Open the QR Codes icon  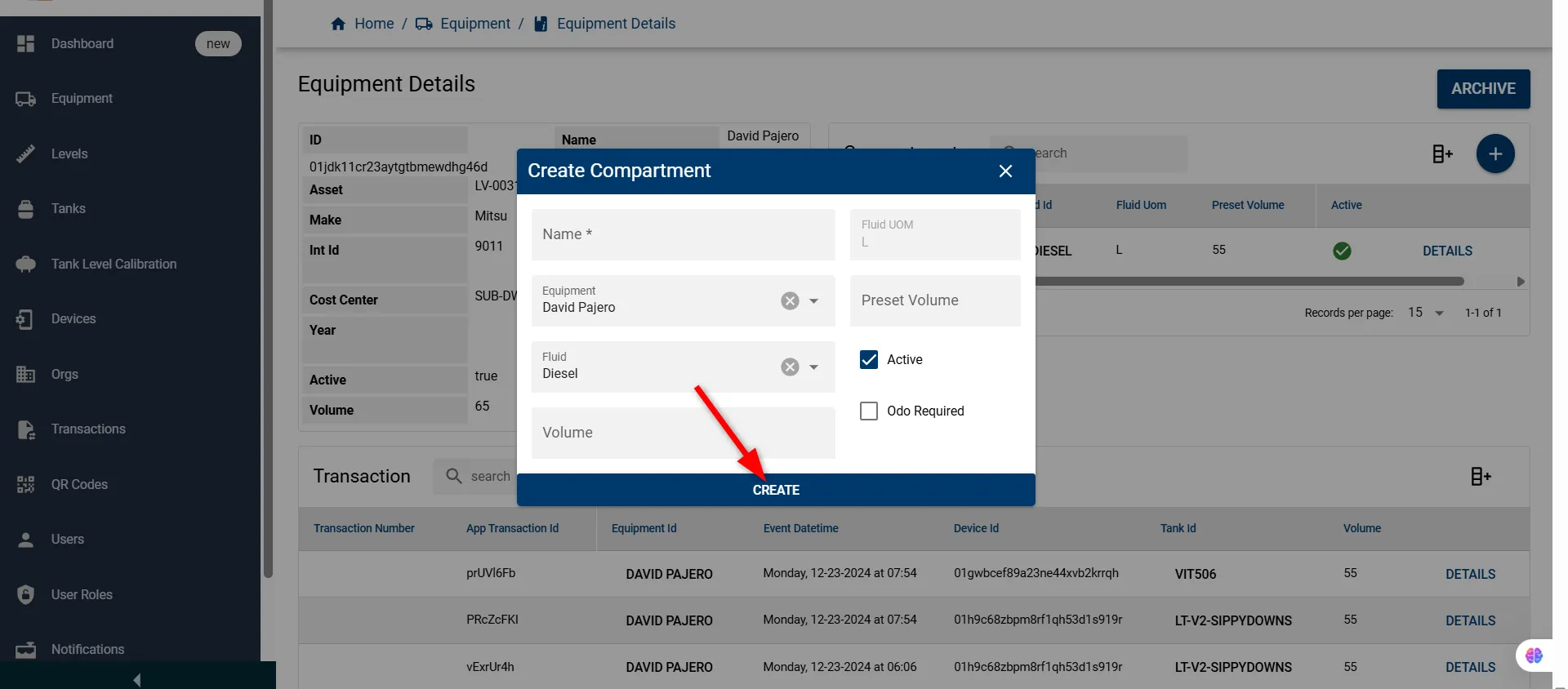click(x=26, y=484)
